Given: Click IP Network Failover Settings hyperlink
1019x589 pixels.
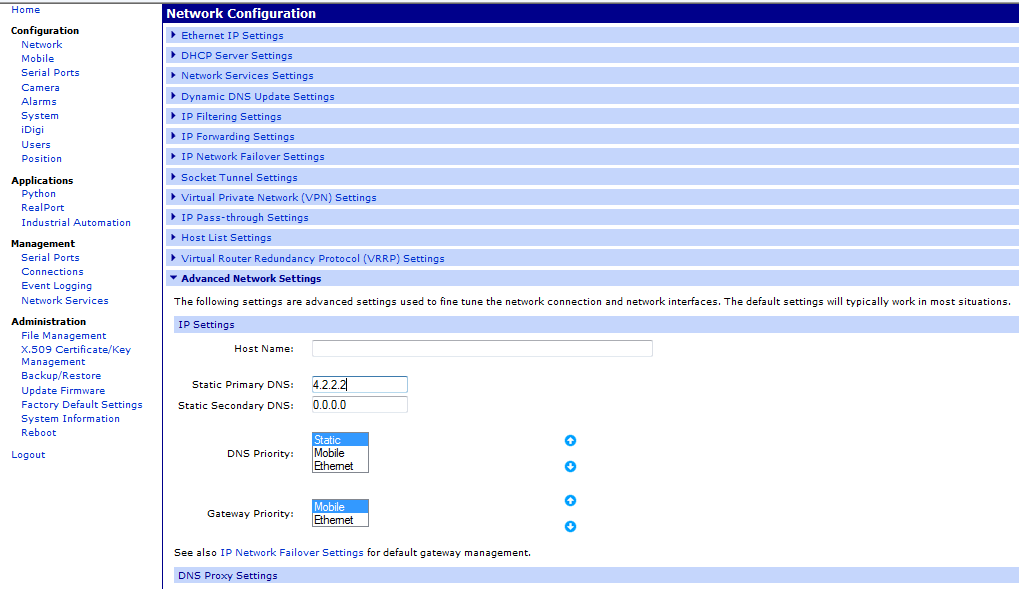Looking at the screenshot, I should click(292, 553).
